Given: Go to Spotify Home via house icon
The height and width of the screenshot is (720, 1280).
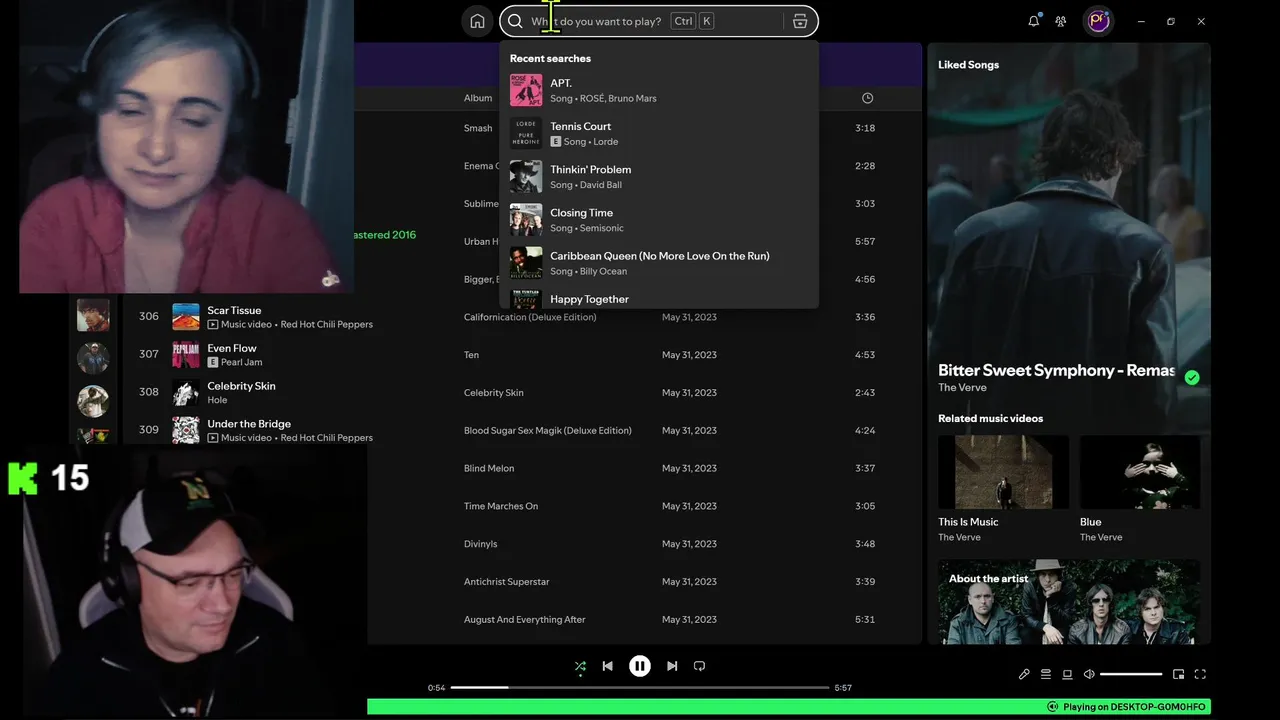Looking at the screenshot, I should pos(477,21).
